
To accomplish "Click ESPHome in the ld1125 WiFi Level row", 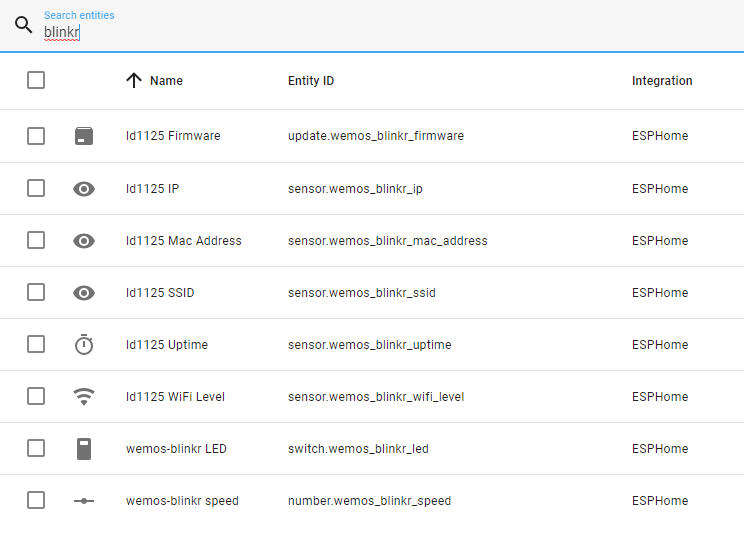I will coord(660,396).
